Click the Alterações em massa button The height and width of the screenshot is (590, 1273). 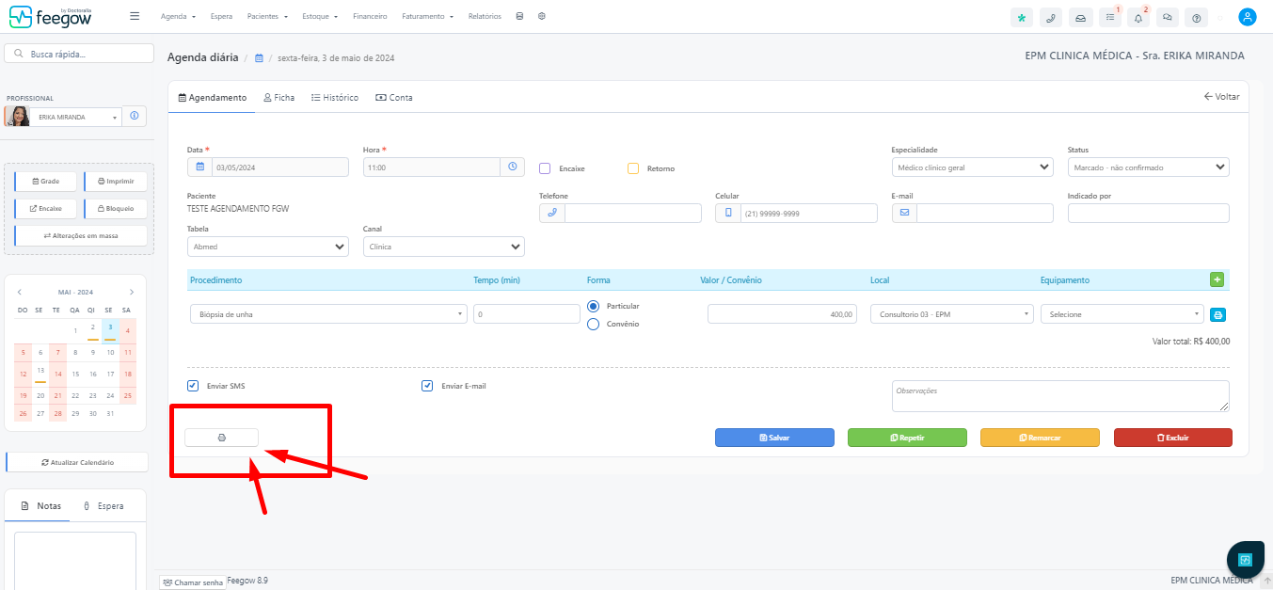click(x=81, y=235)
